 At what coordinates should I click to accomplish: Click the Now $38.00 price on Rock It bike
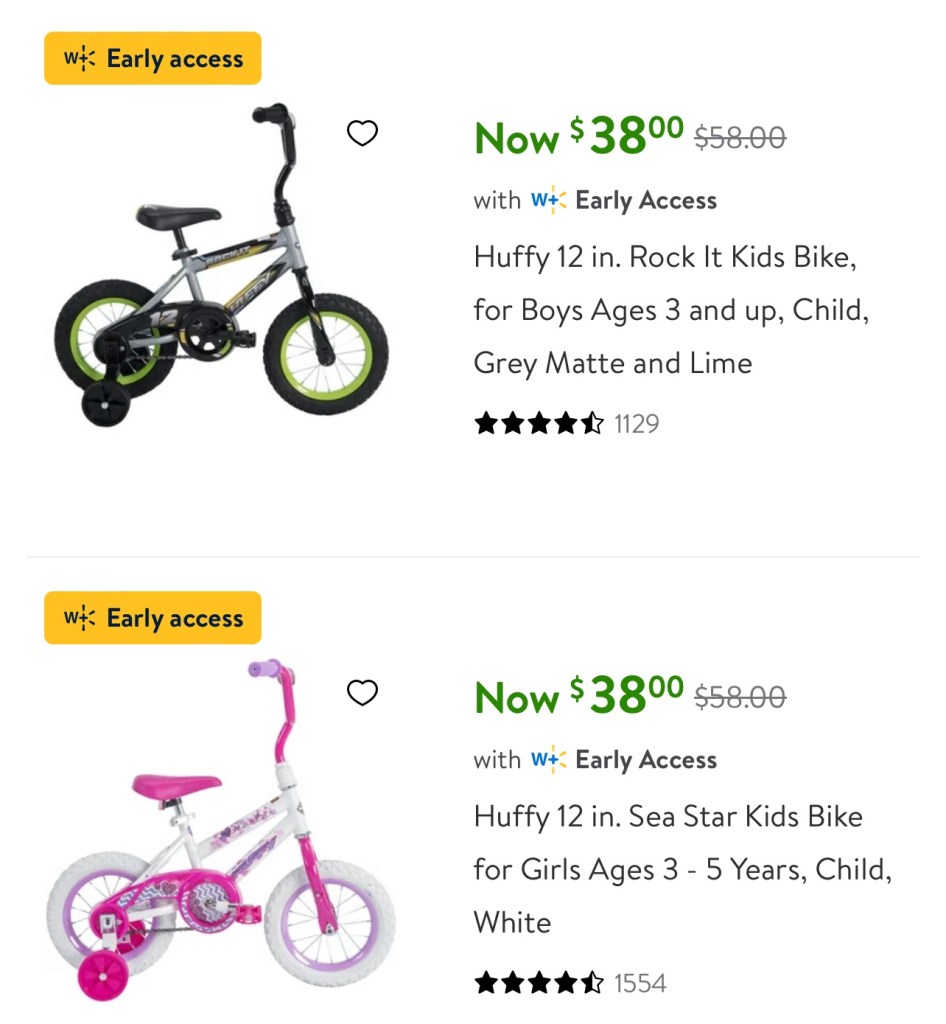click(579, 137)
